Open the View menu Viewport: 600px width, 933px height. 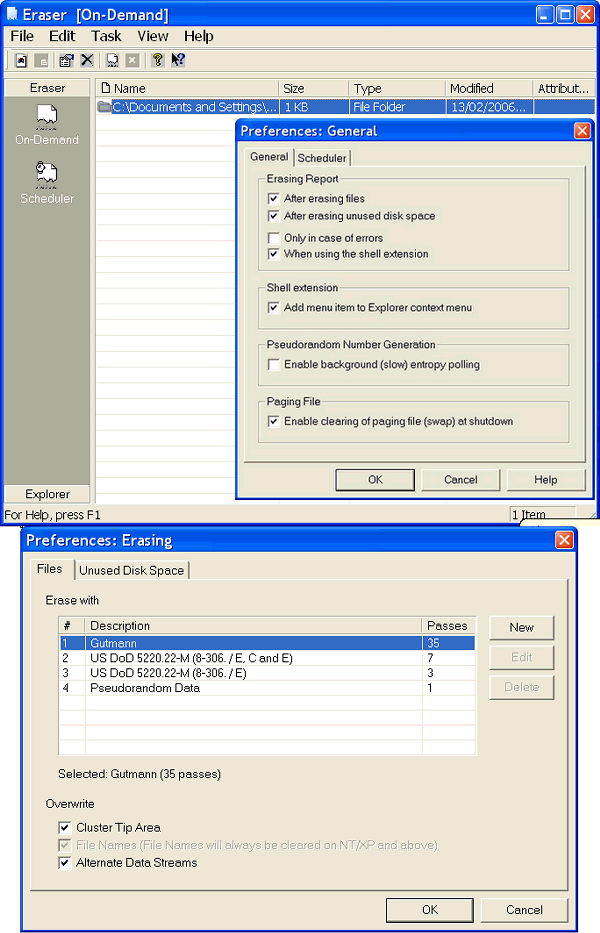[153, 36]
